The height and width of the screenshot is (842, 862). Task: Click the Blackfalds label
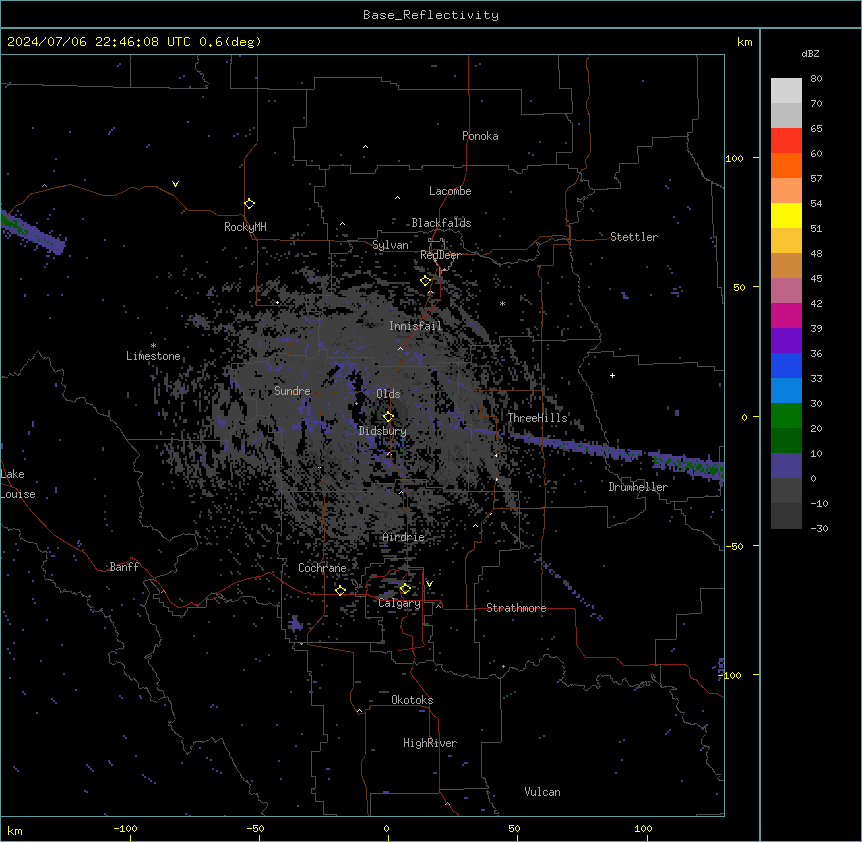[x=441, y=223]
